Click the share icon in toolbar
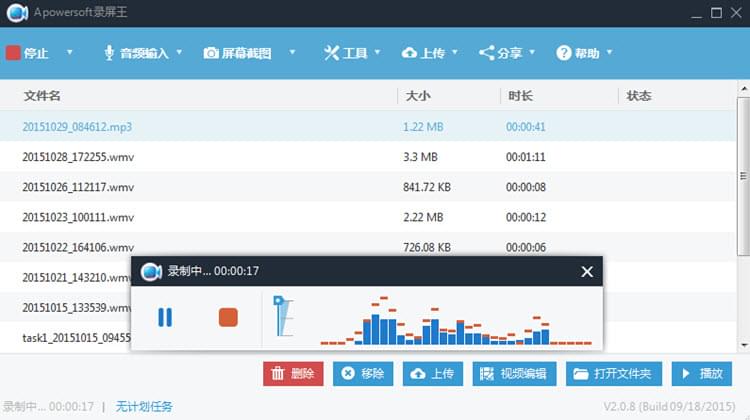Image resolution: width=750 pixels, height=420 pixels. click(486, 53)
